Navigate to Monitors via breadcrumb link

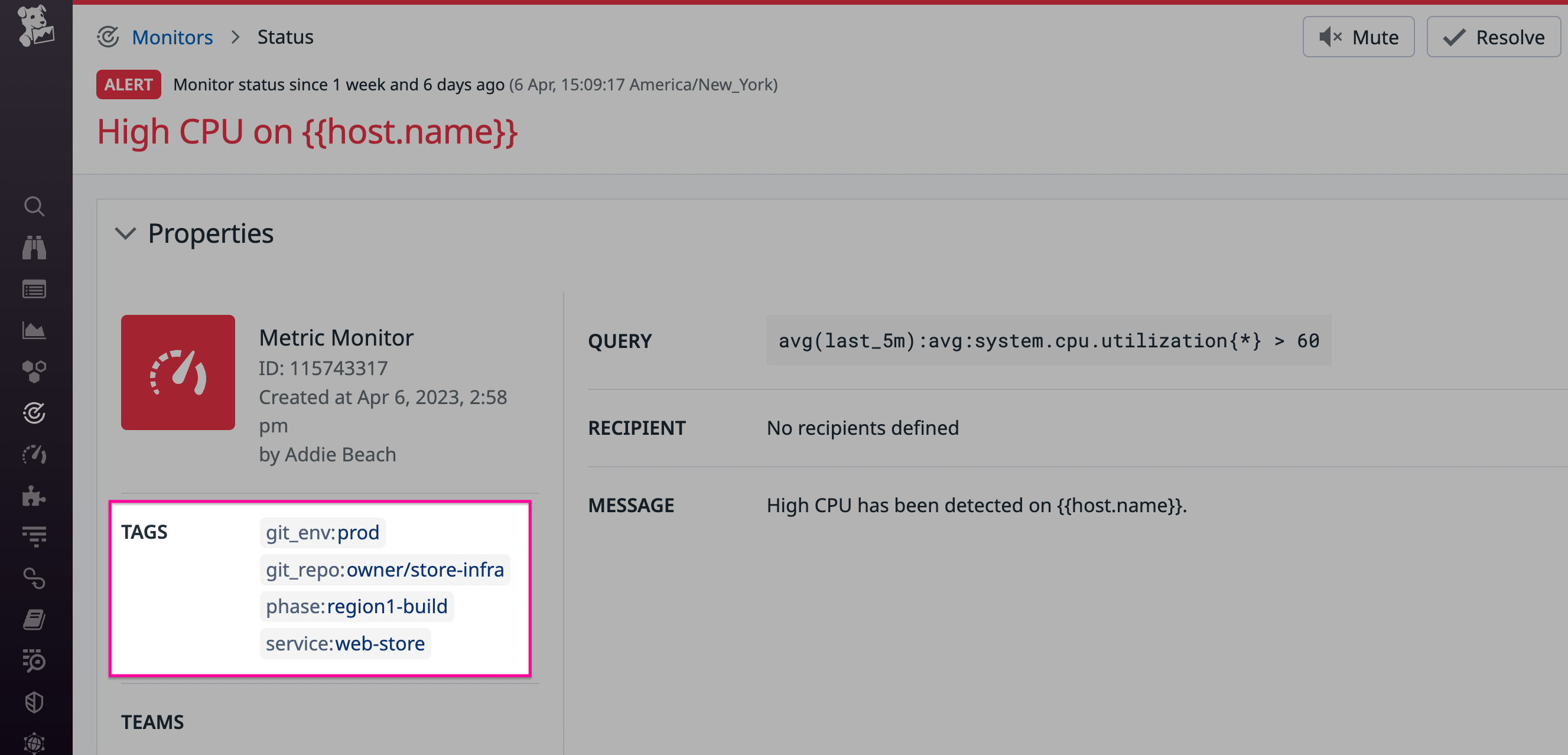[173, 37]
